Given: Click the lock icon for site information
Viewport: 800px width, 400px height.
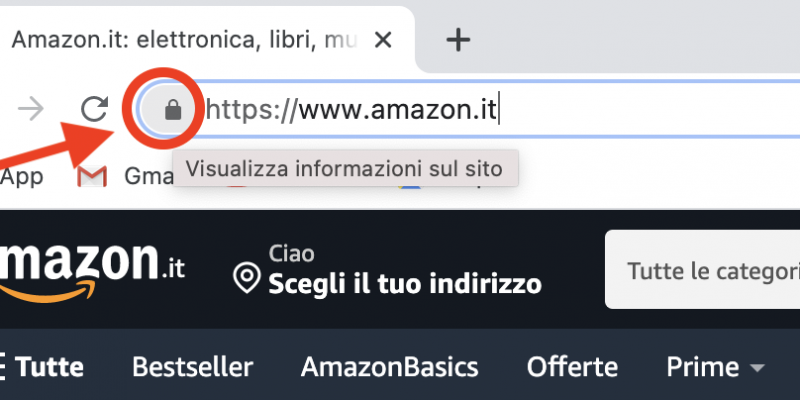Looking at the screenshot, I should [173, 109].
